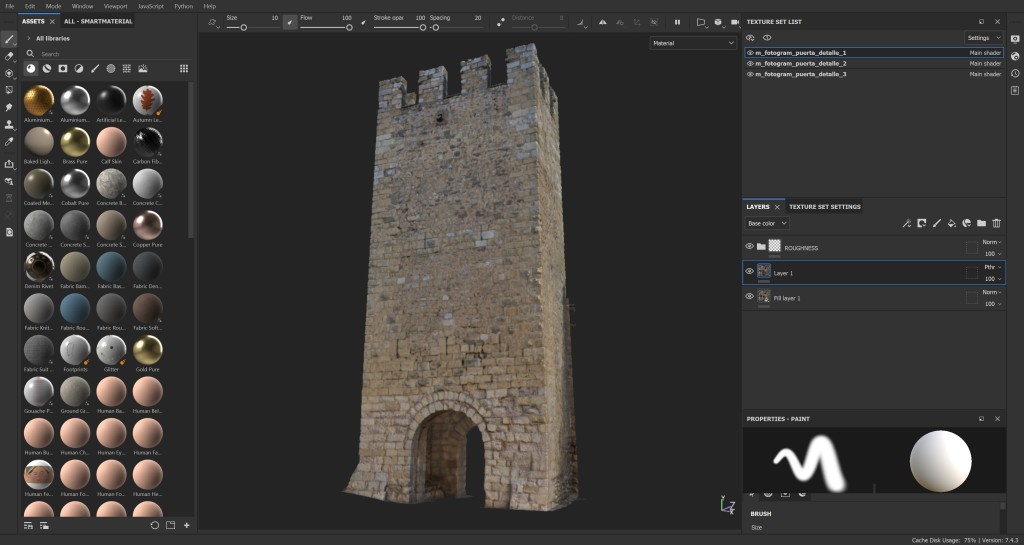1024x545 pixels.
Task: Add a paint layer in Layers panel
Action: click(x=936, y=223)
